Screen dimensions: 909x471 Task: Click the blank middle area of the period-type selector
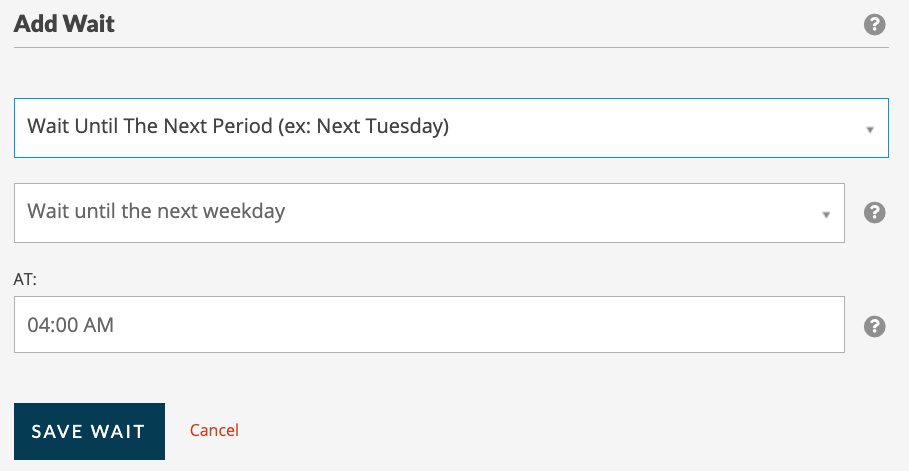point(655,128)
